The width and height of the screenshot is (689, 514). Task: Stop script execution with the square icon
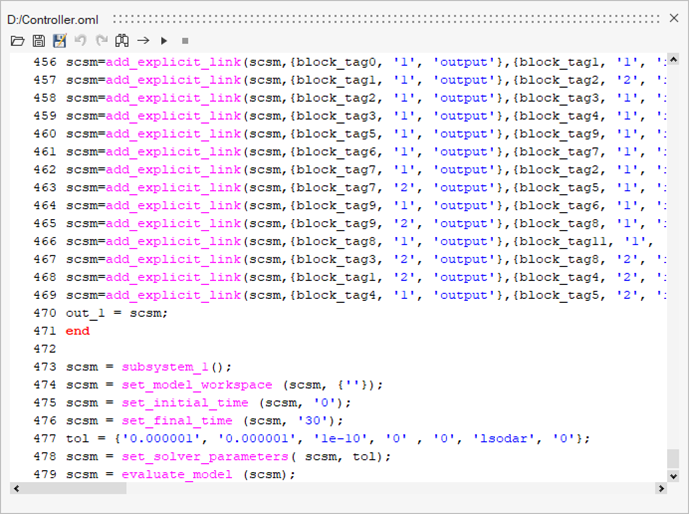pos(185,41)
